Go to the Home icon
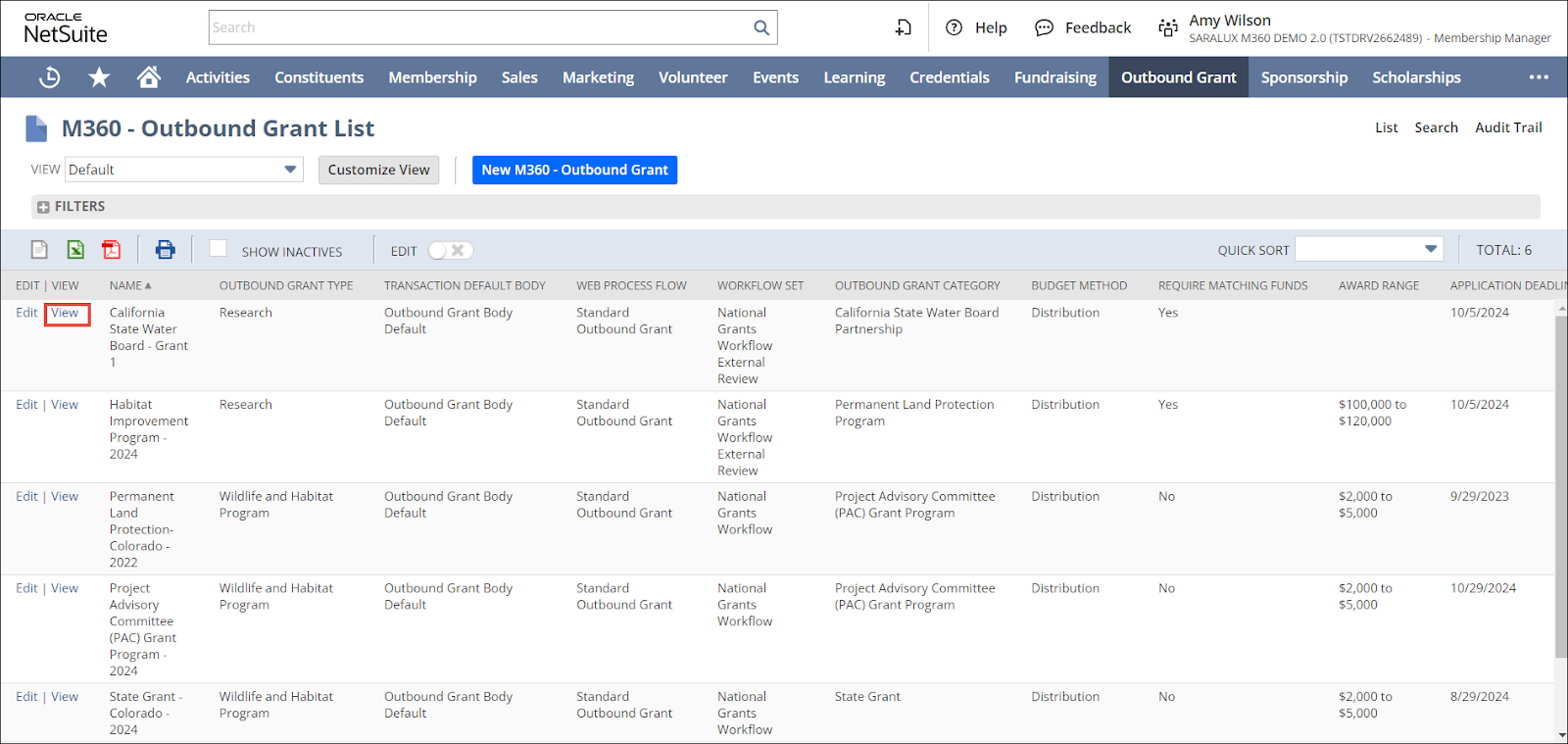The height and width of the screenshot is (744, 1568). point(149,77)
